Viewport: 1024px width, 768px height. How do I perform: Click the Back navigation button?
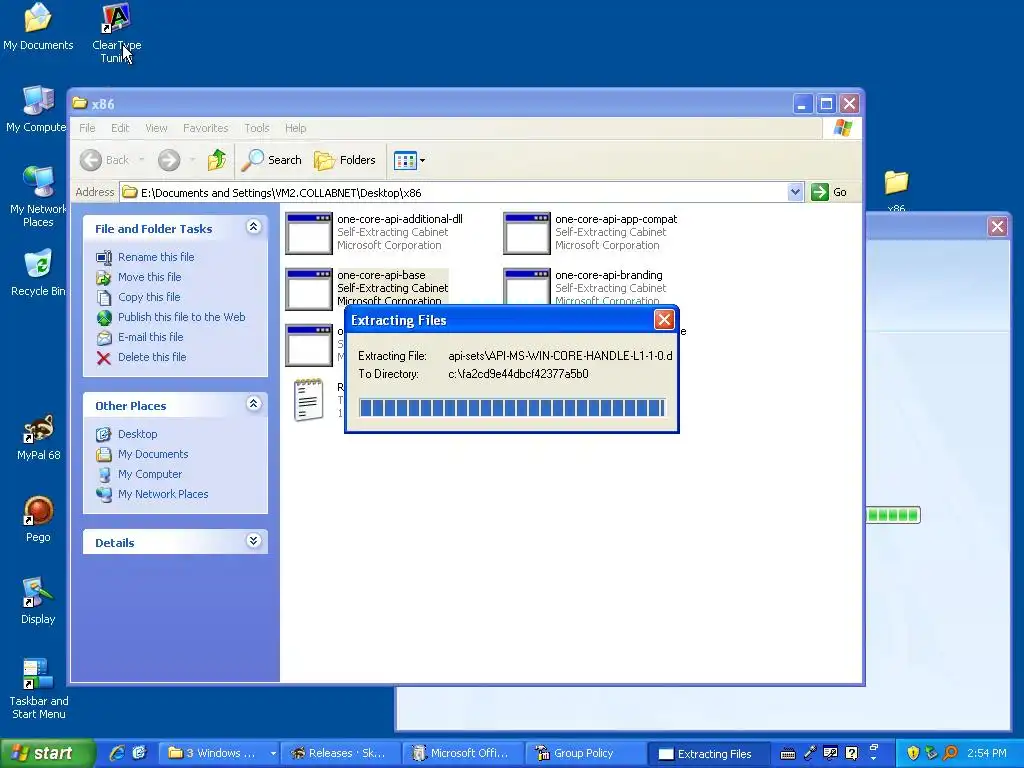(104, 160)
